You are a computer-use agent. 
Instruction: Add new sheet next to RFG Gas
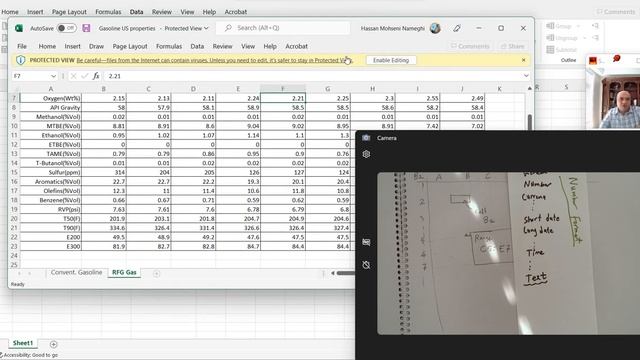point(156,273)
